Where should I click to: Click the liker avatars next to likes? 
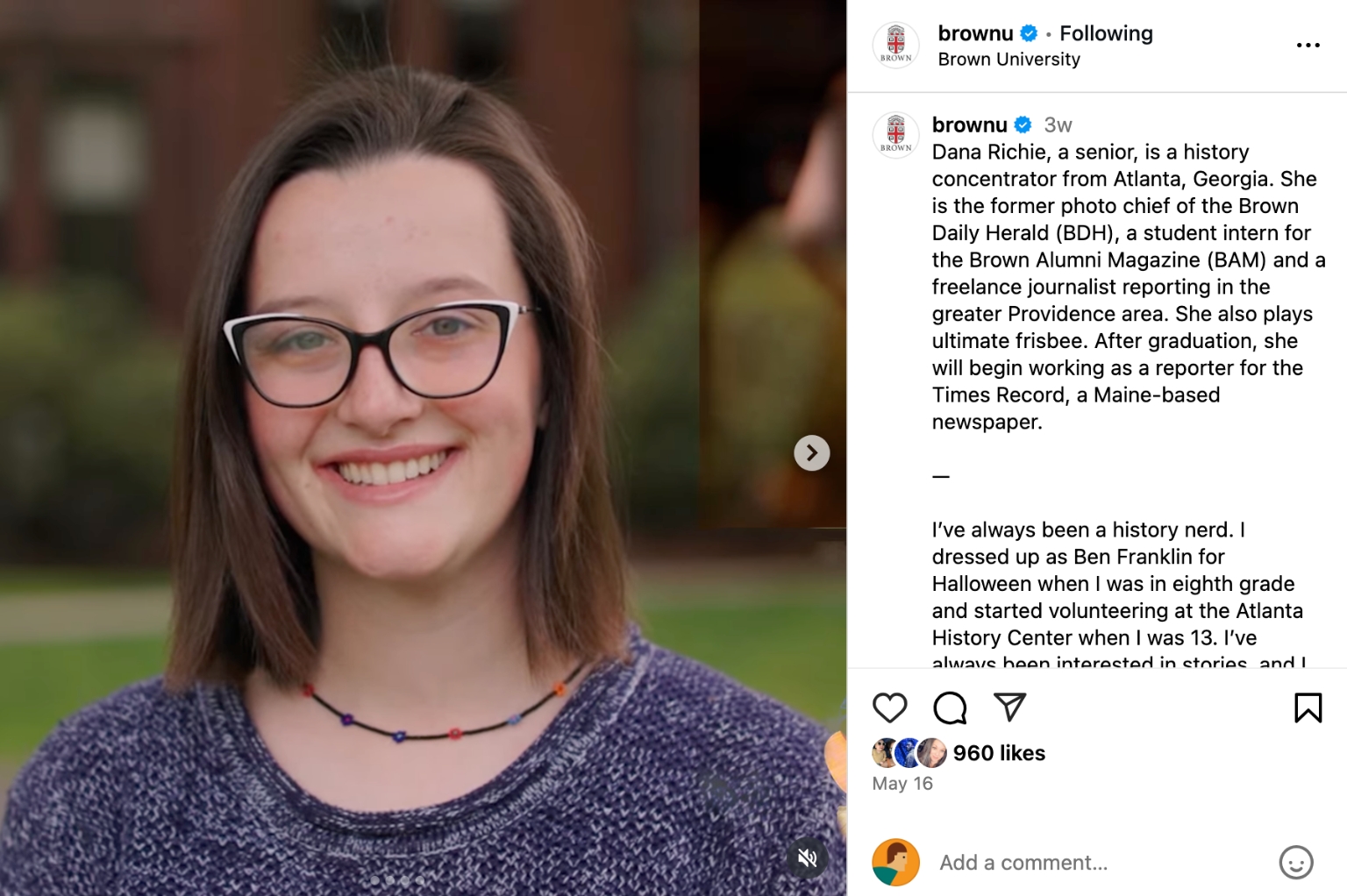click(x=909, y=753)
